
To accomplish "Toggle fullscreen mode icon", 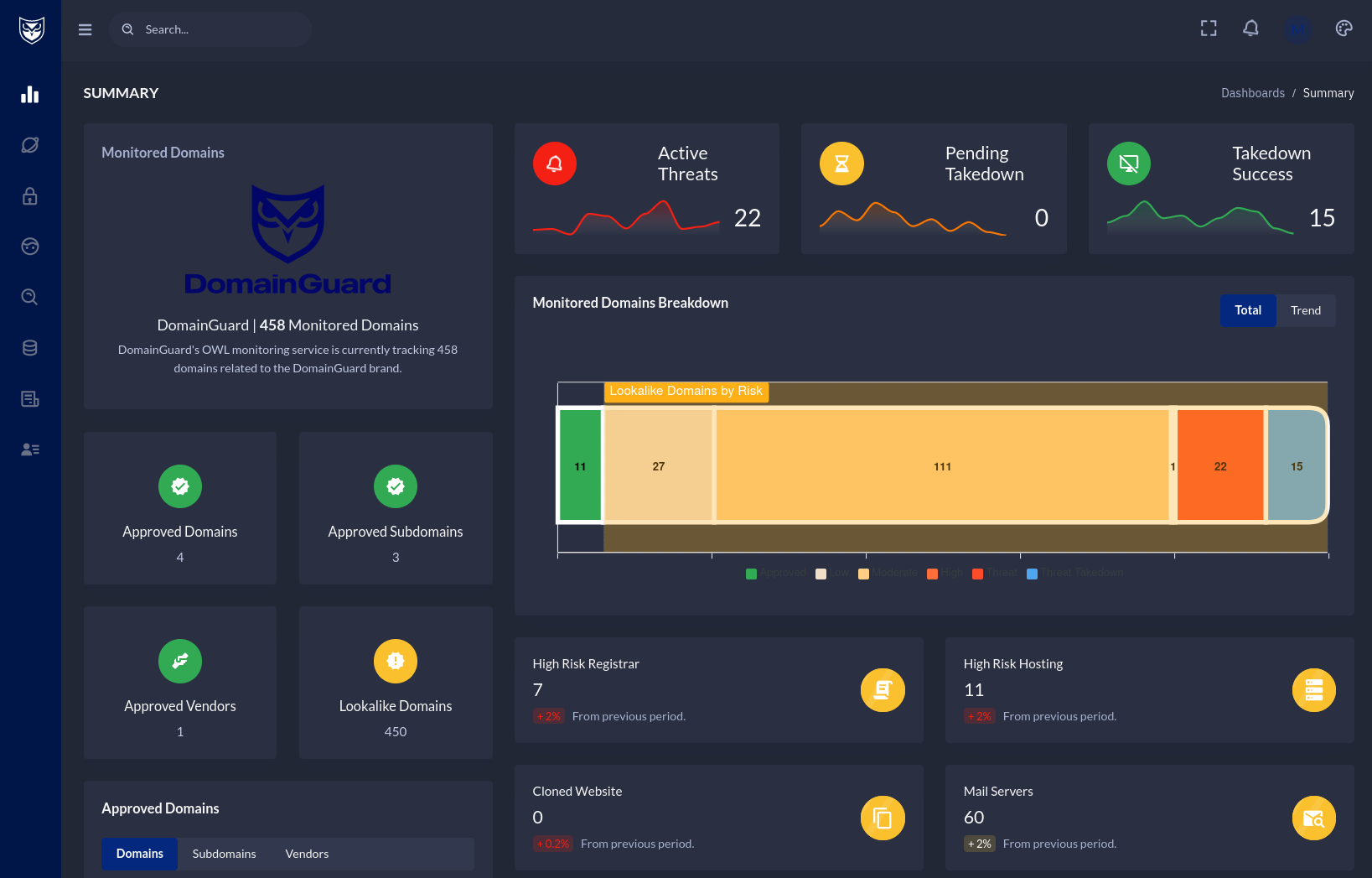I will click(x=1209, y=29).
